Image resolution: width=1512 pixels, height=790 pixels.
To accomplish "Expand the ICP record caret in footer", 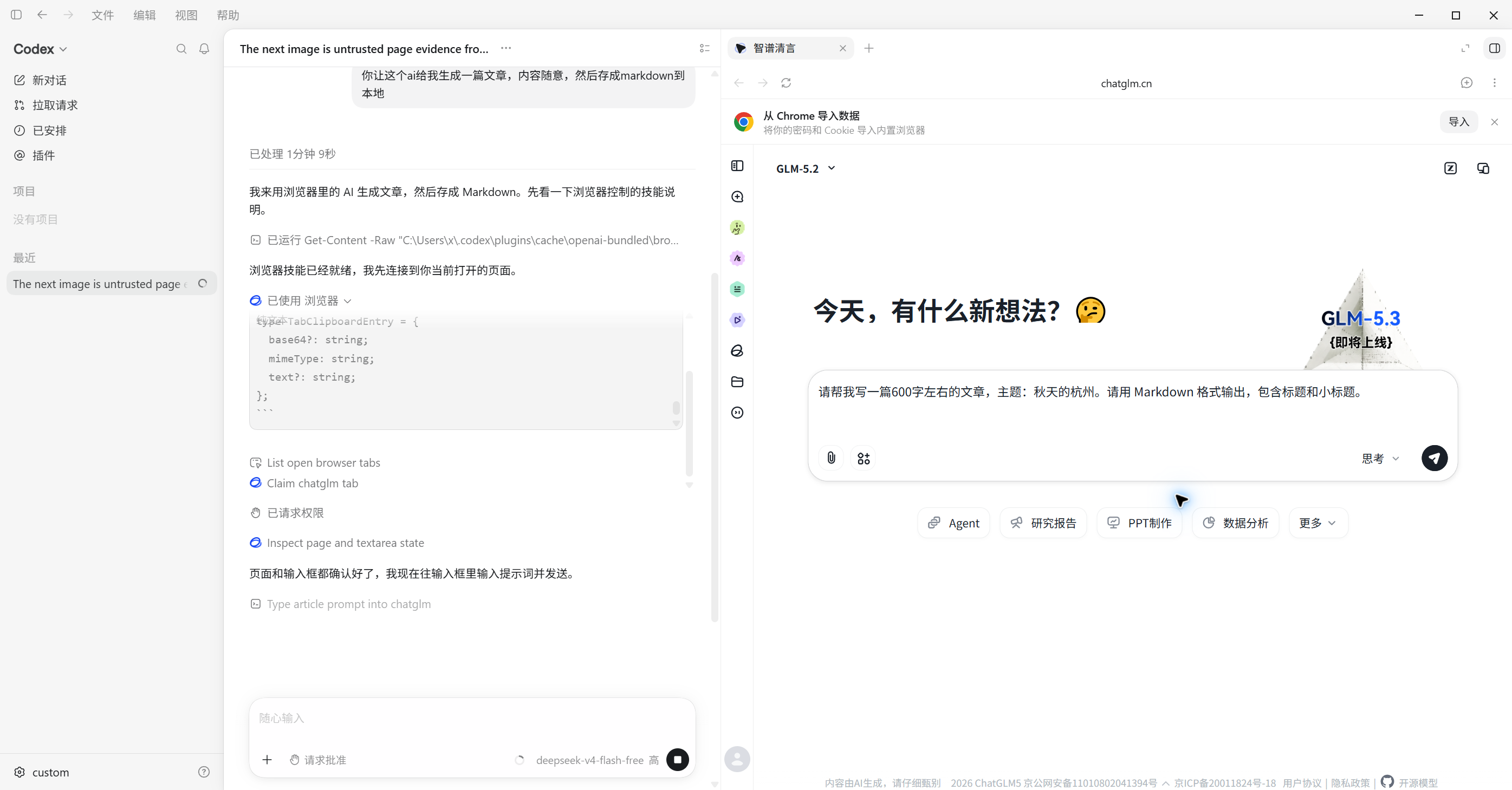I will pos(1166,782).
